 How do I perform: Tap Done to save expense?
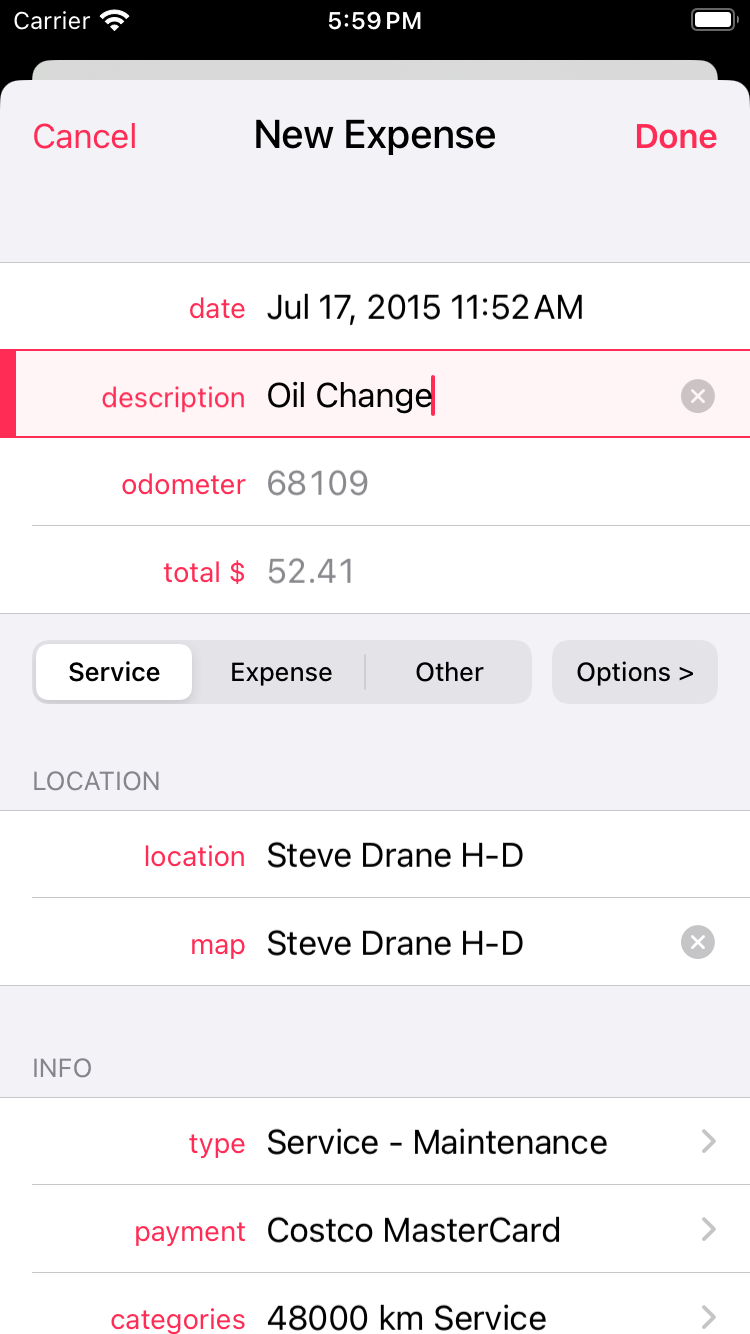tap(676, 136)
